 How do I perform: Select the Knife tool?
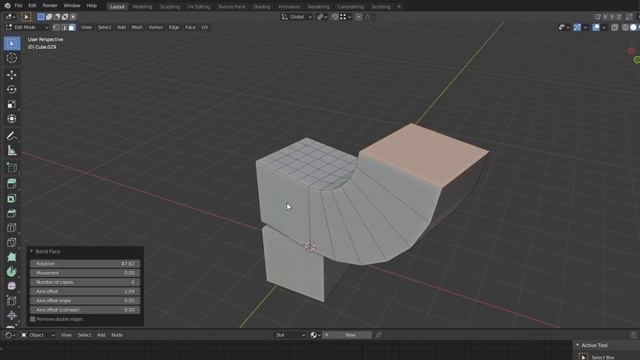(12, 242)
